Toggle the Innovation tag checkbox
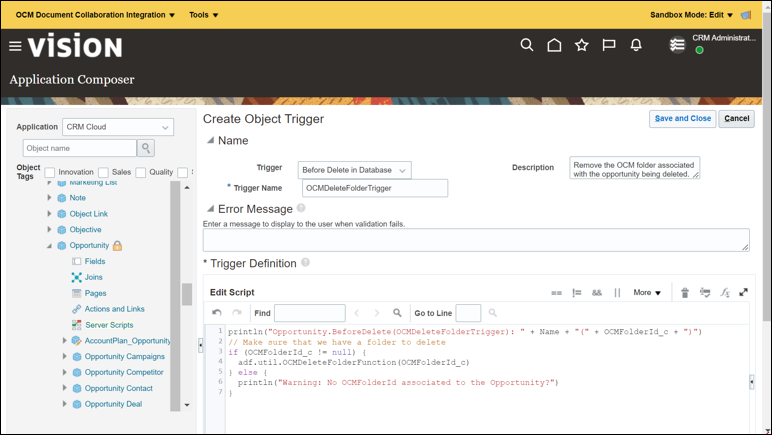The width and height of the screenshot is (772, 435). point(50,172)
